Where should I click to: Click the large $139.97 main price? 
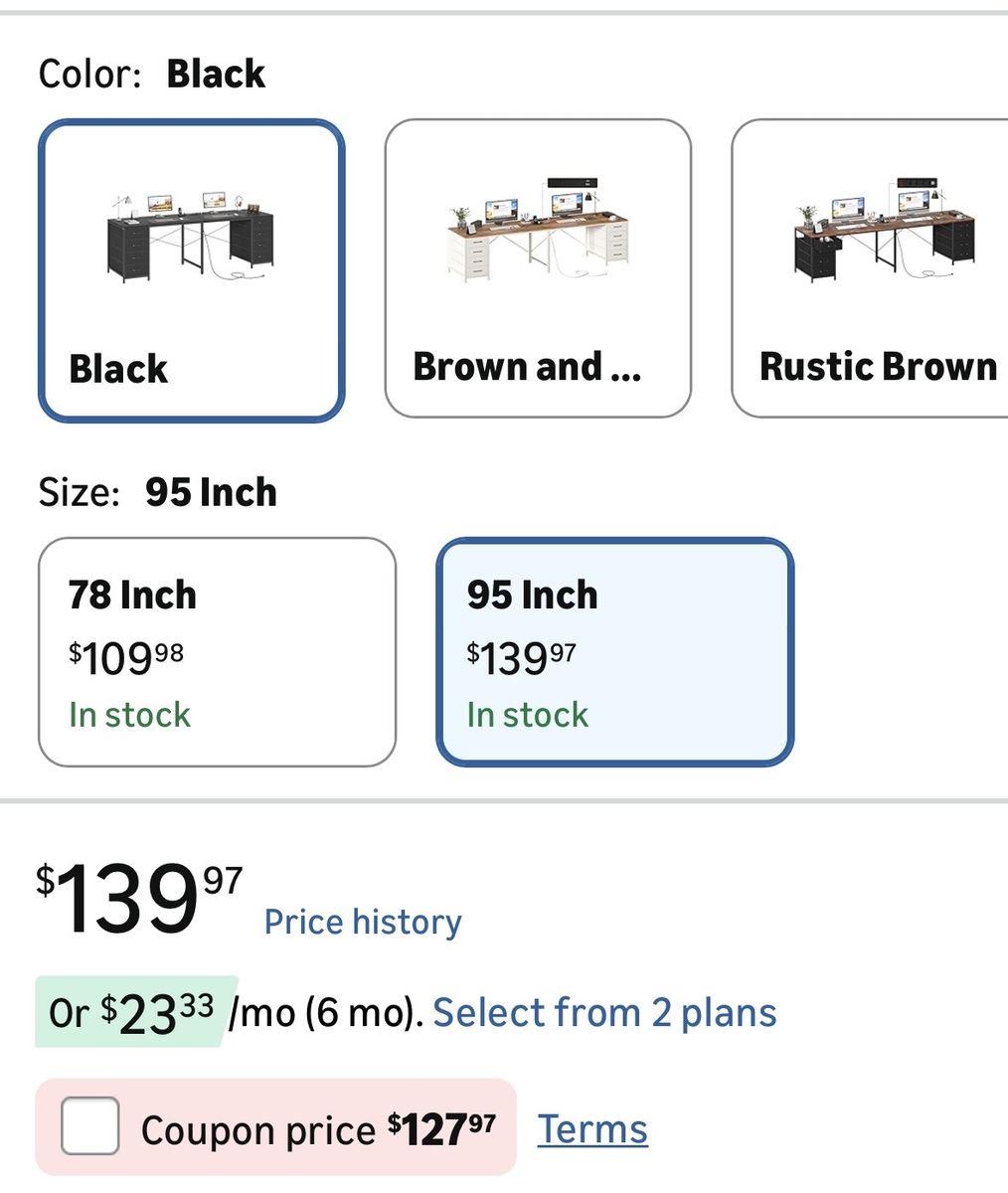coord(139,899)
